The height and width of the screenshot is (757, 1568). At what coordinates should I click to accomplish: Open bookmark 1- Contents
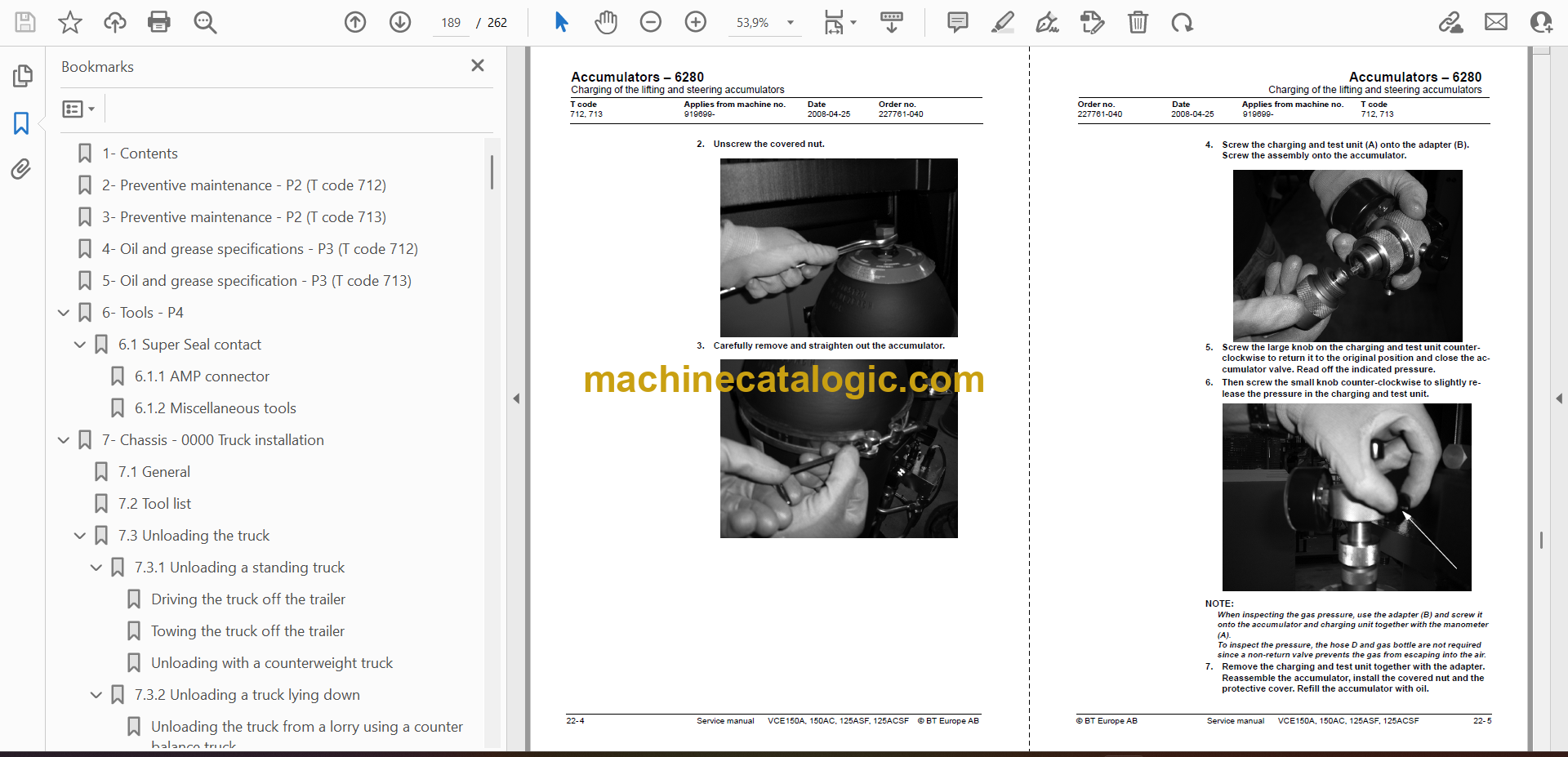point(139,153)
